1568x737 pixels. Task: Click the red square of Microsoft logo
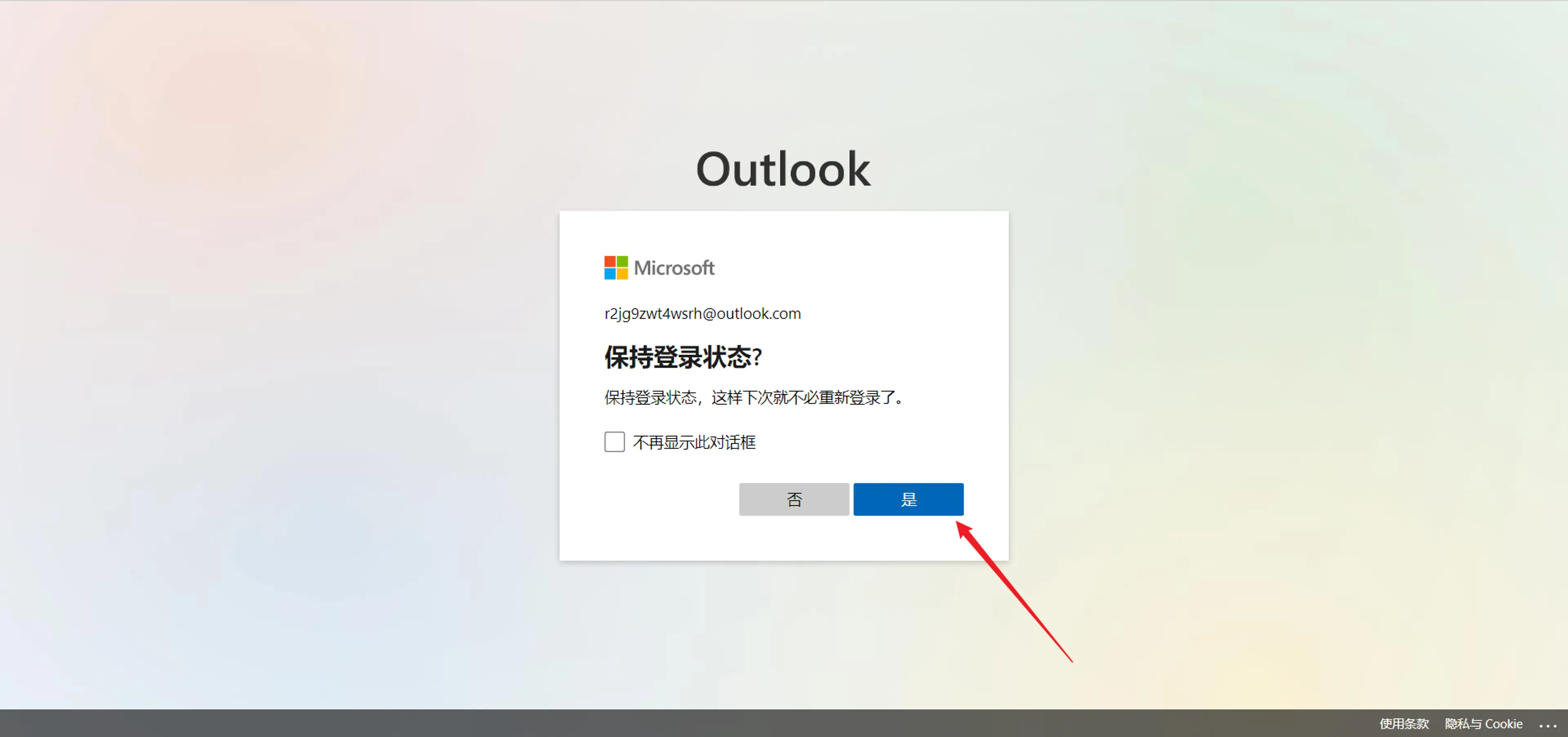(609, 261)
